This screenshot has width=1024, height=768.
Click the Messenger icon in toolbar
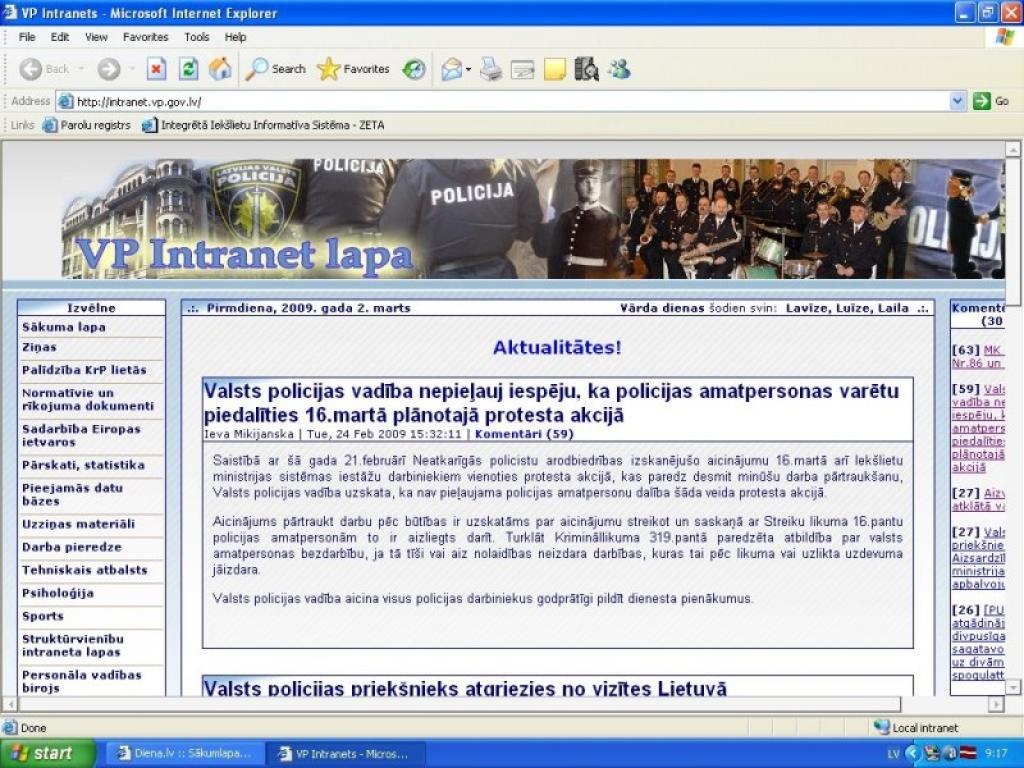619,69
